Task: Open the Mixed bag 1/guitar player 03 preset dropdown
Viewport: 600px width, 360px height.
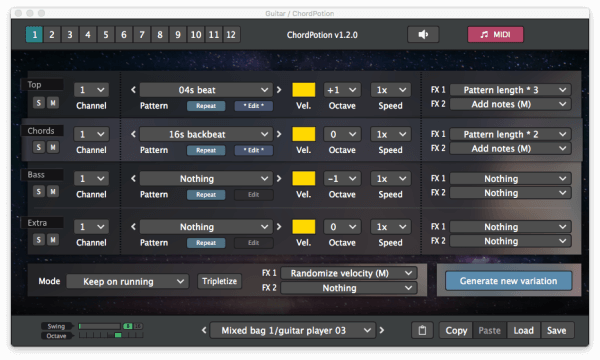Action: click(x=292, y=330)
